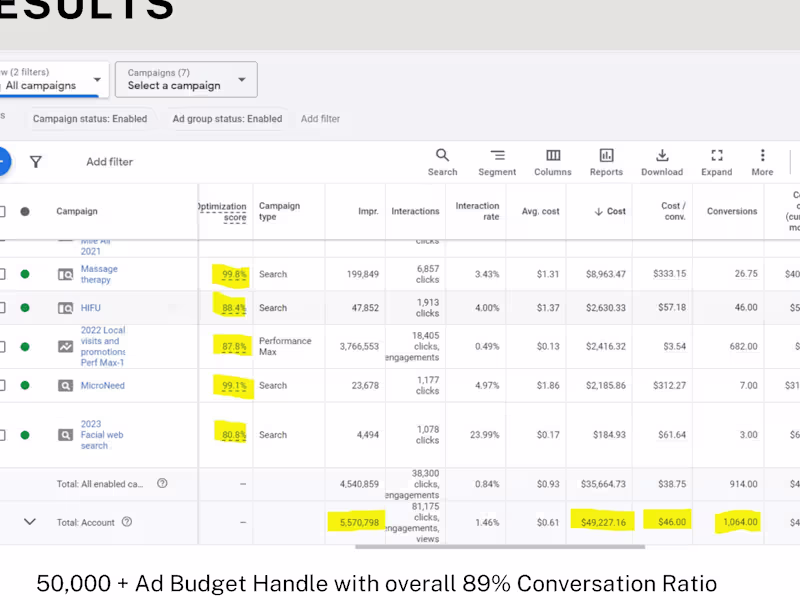
Task: Click Add filter field beside funnel icon
Action: click(x=109, y=162)
